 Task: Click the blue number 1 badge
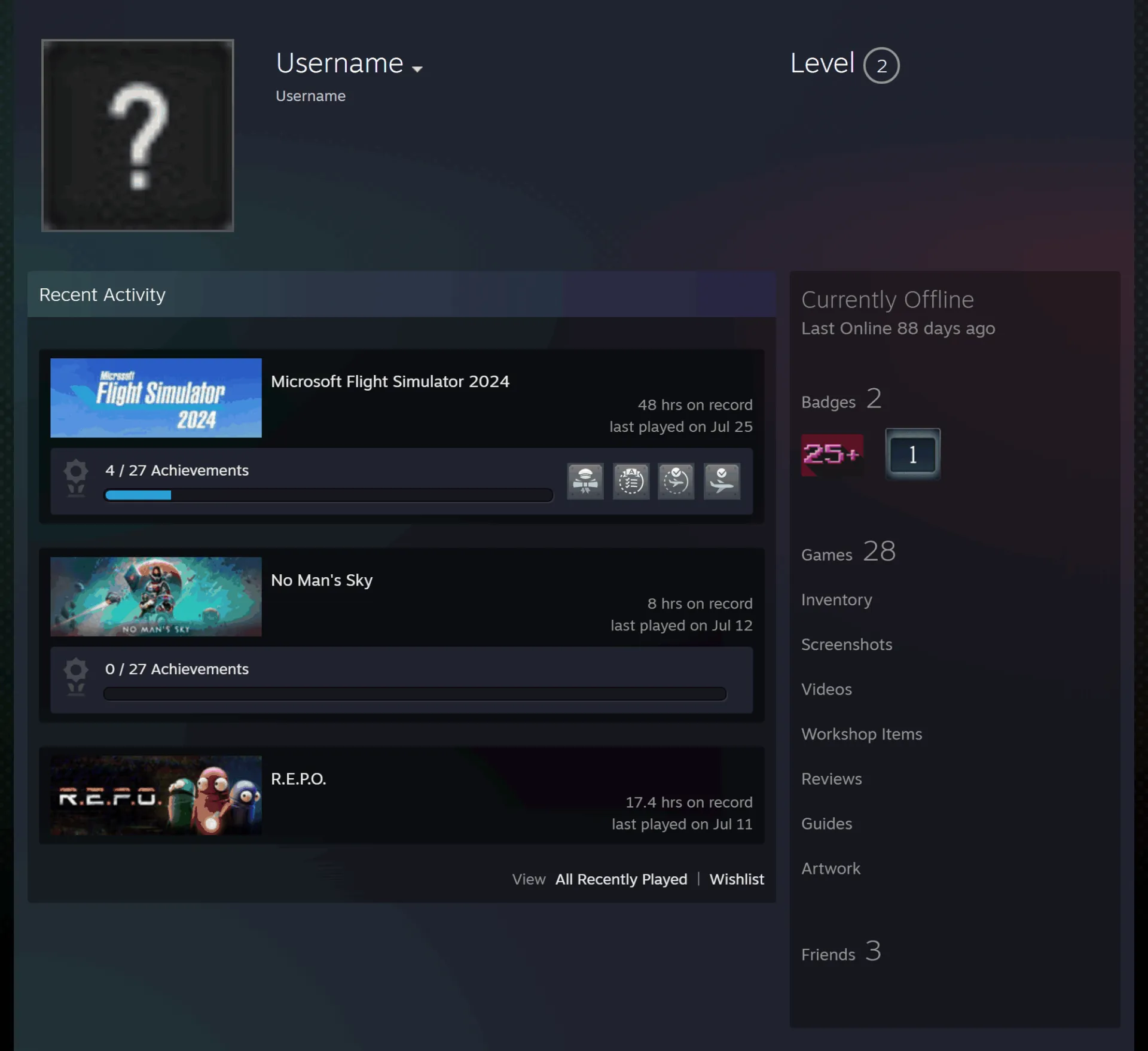[x=912, y=454]
